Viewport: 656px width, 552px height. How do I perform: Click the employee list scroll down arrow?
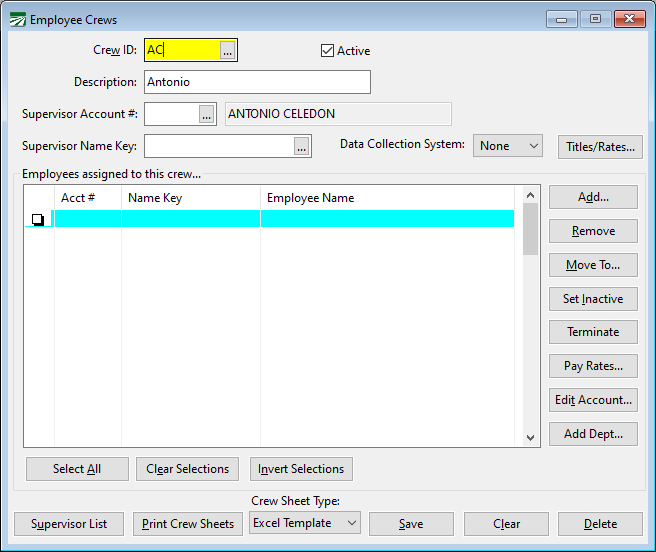click(x=531, y=437)
